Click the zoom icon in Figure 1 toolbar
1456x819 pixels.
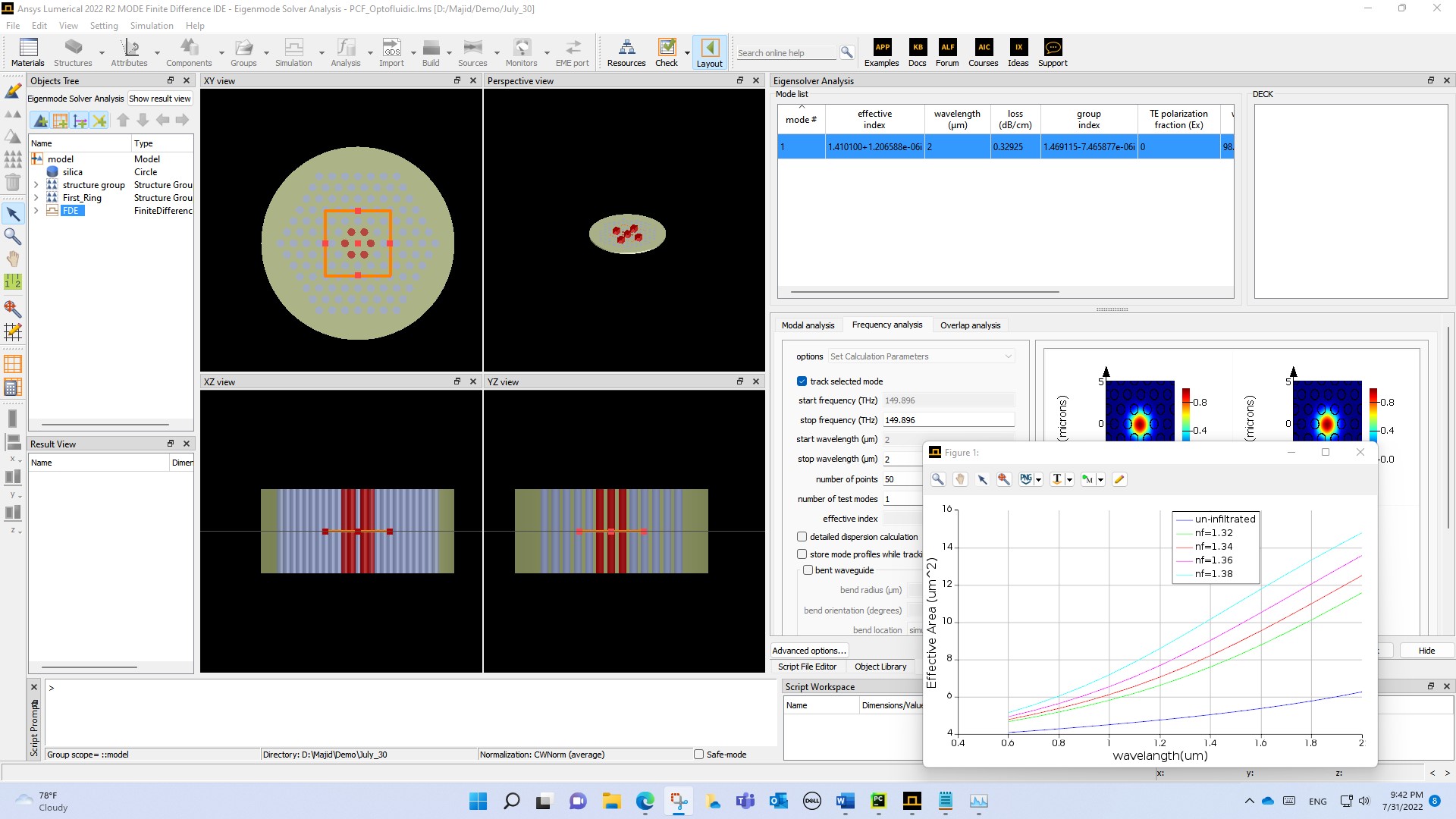point(938,479)
